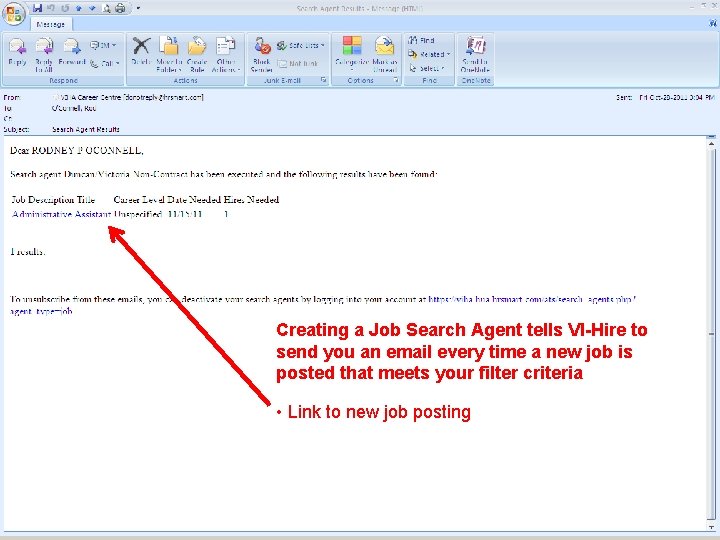This screenshot has height=540, width=720.
Task: Mark the message as Unread
Action: point(384,53)
